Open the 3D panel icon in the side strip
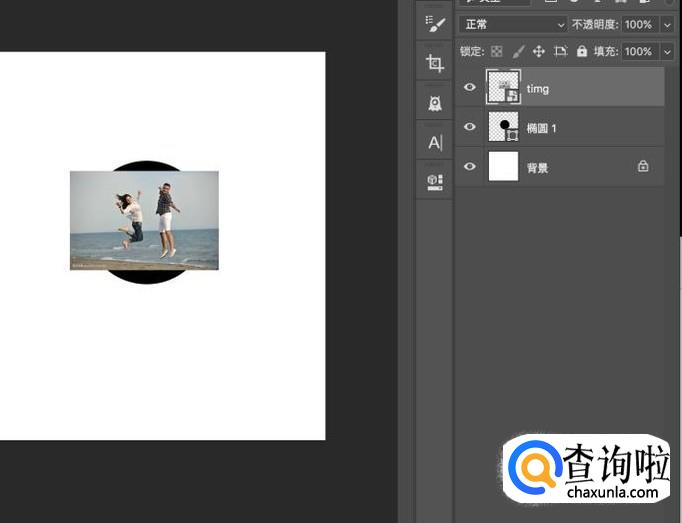 tap(435, 181)
